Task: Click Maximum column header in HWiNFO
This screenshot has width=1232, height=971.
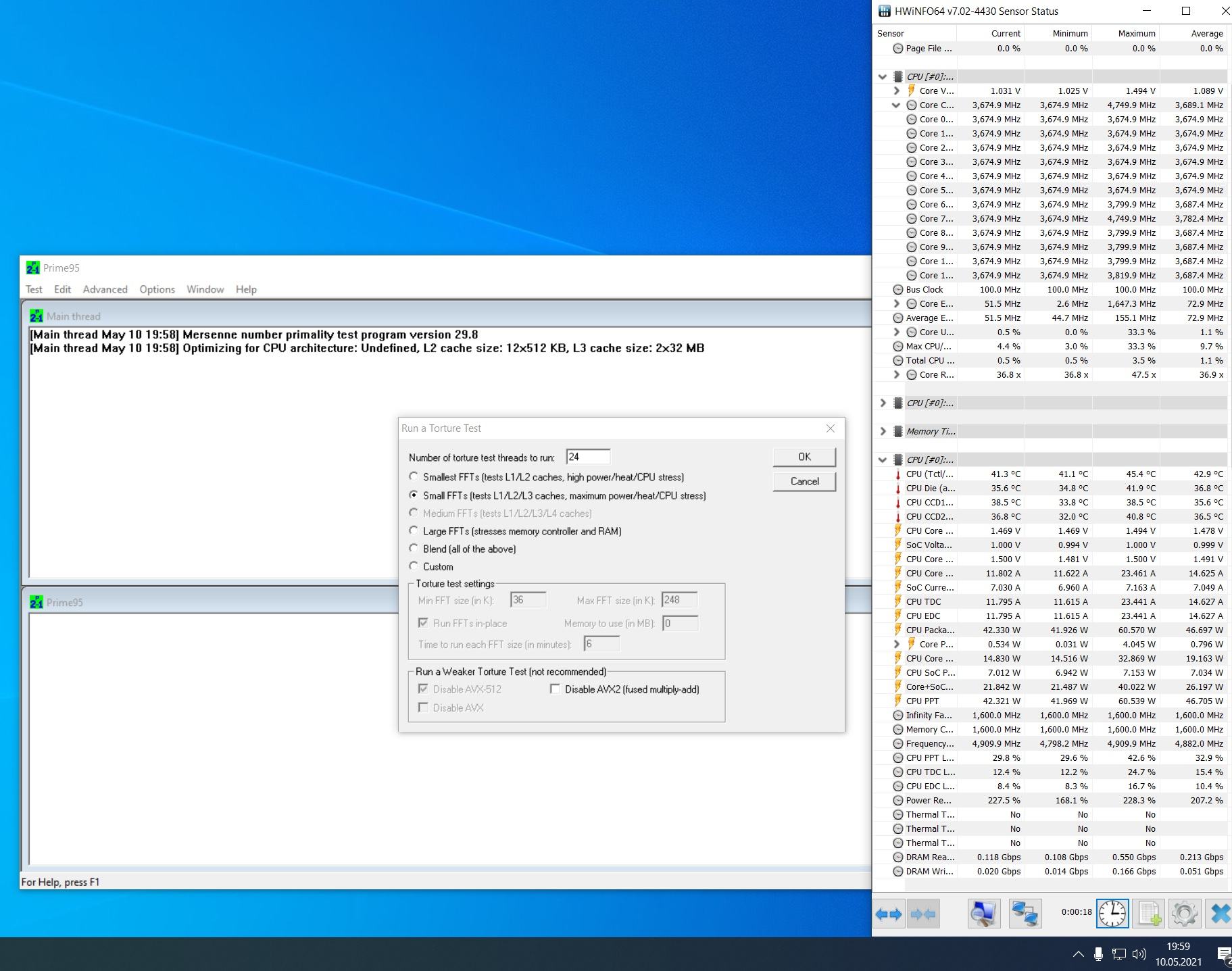Action: 1126,33
